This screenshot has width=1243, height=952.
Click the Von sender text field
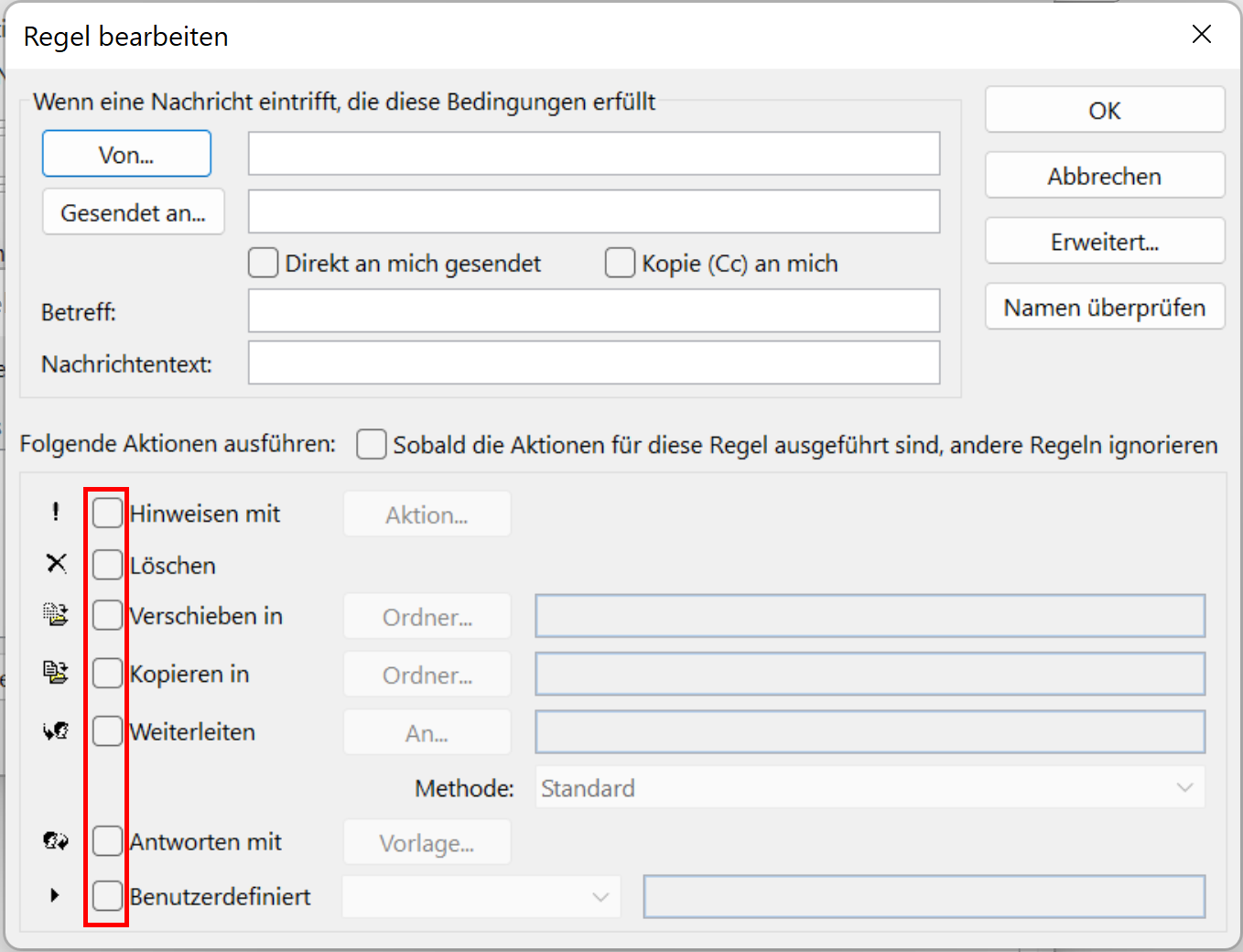[x=594, y=153]
